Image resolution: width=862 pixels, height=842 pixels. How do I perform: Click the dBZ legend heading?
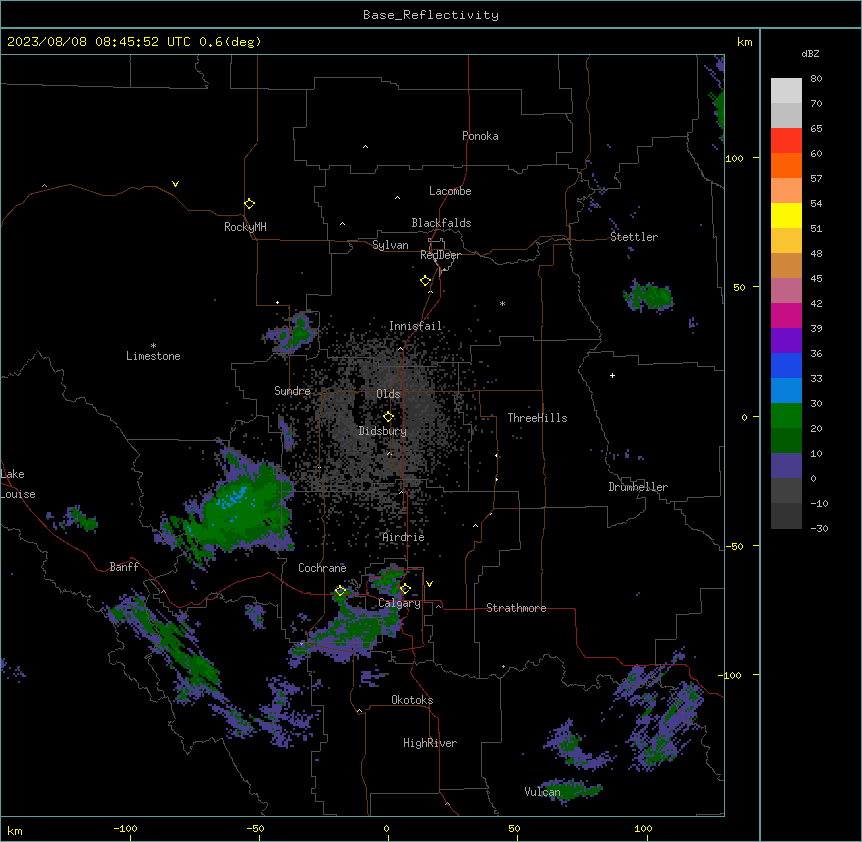(x=810, y=54)
